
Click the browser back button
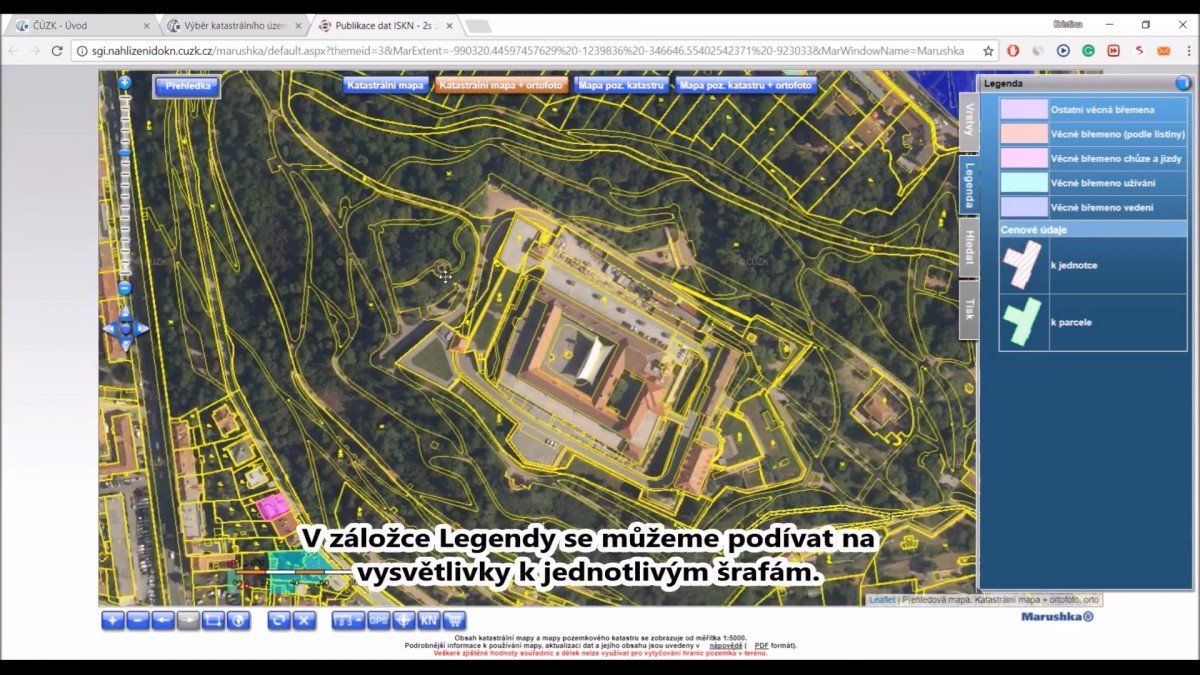point(13,50)
